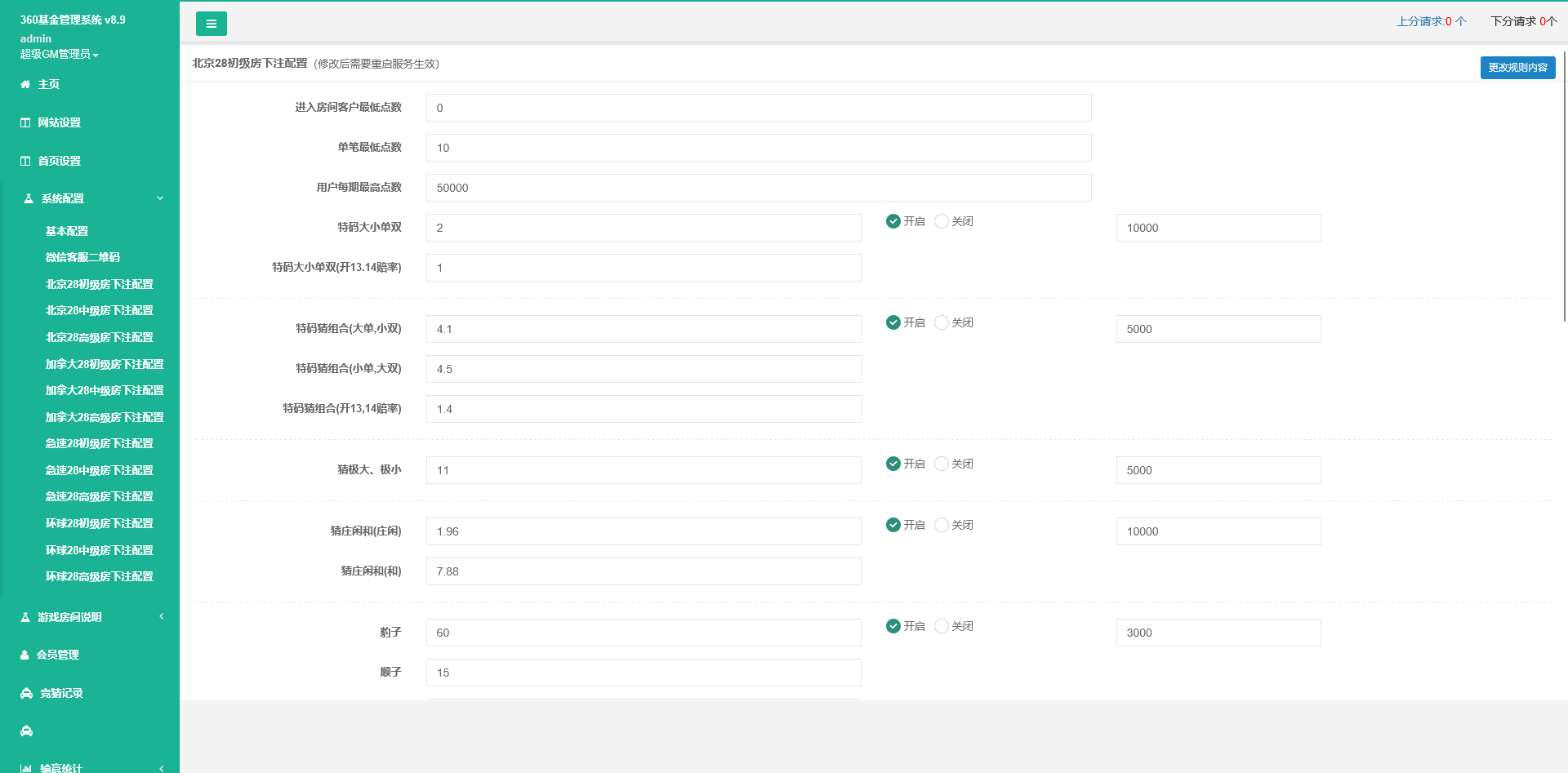Collapse the 系统配置 menu chevron
The width and height of the screenshot is (1568, 773).
[160, 198]
